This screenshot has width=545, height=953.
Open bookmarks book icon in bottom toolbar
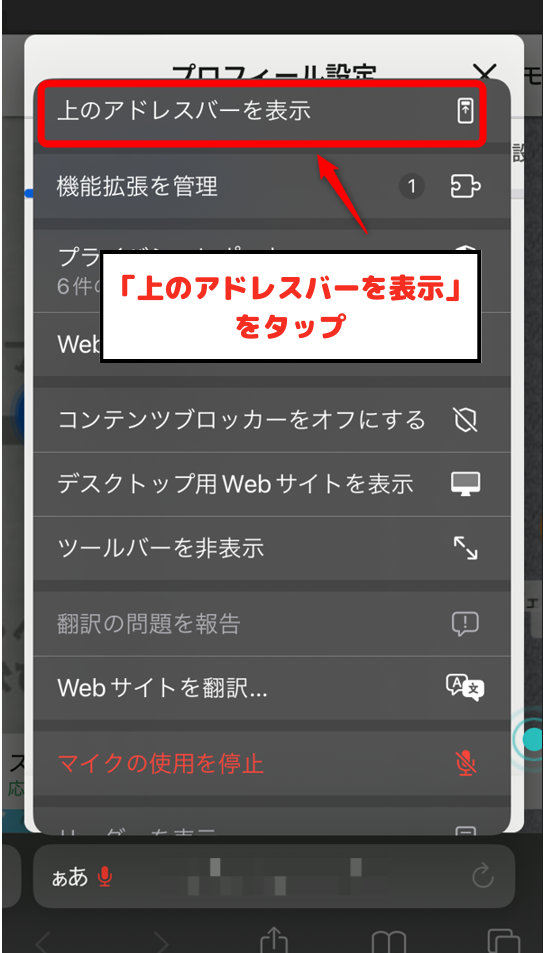pos(388,941)
